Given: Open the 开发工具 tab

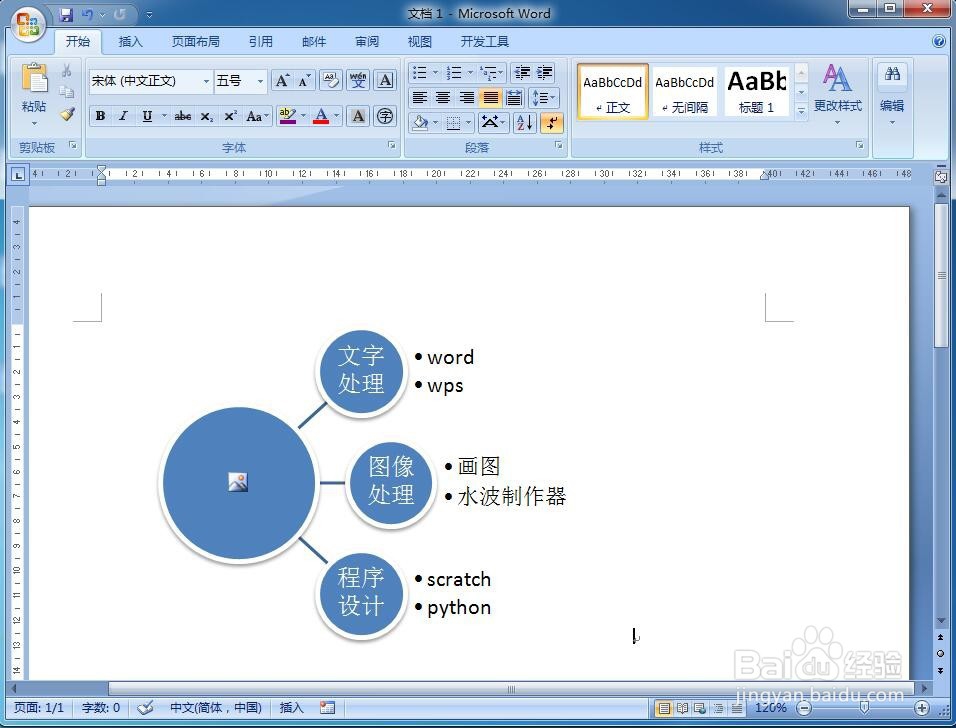Looking at the screenshot, I should click(x=484, y=41).
